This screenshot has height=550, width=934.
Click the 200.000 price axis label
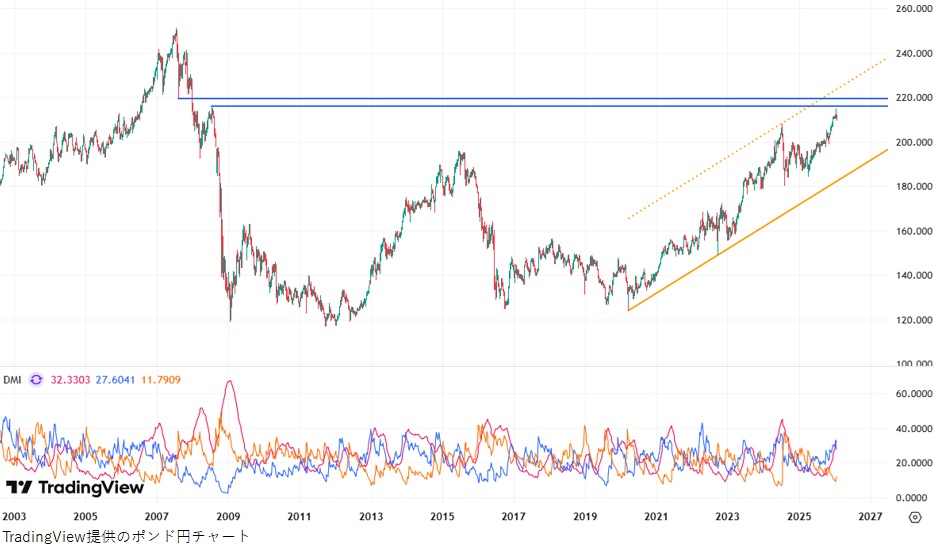click(914, 143)
